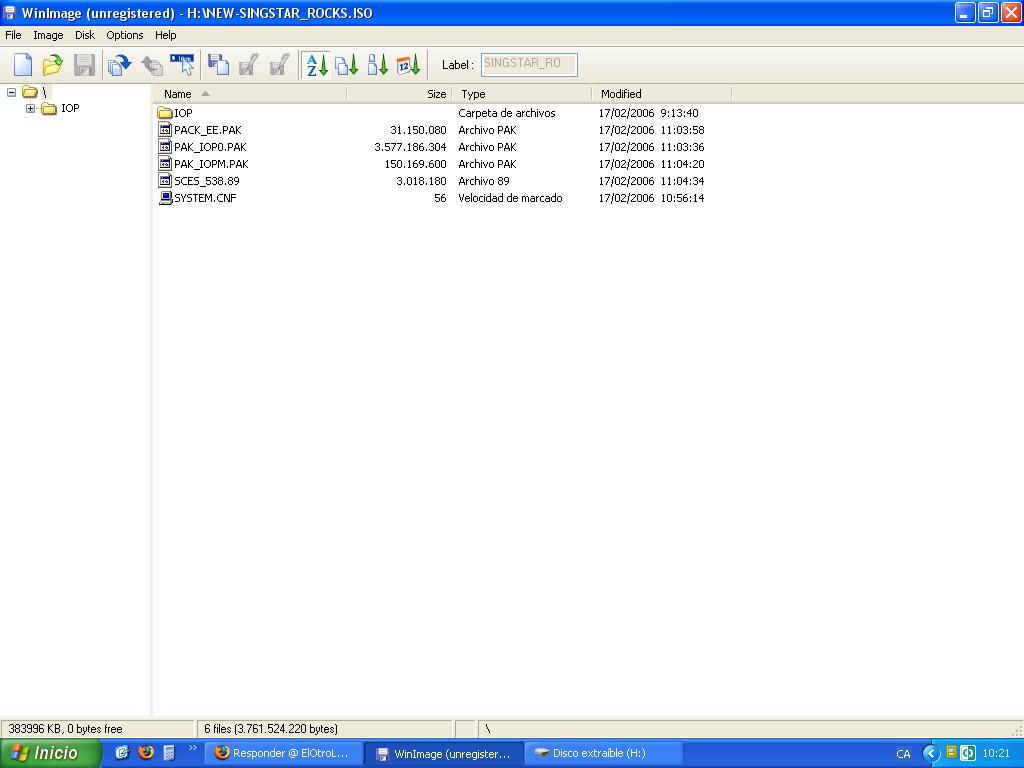
Task: Sort by Type column header
Action: (522, 94)
